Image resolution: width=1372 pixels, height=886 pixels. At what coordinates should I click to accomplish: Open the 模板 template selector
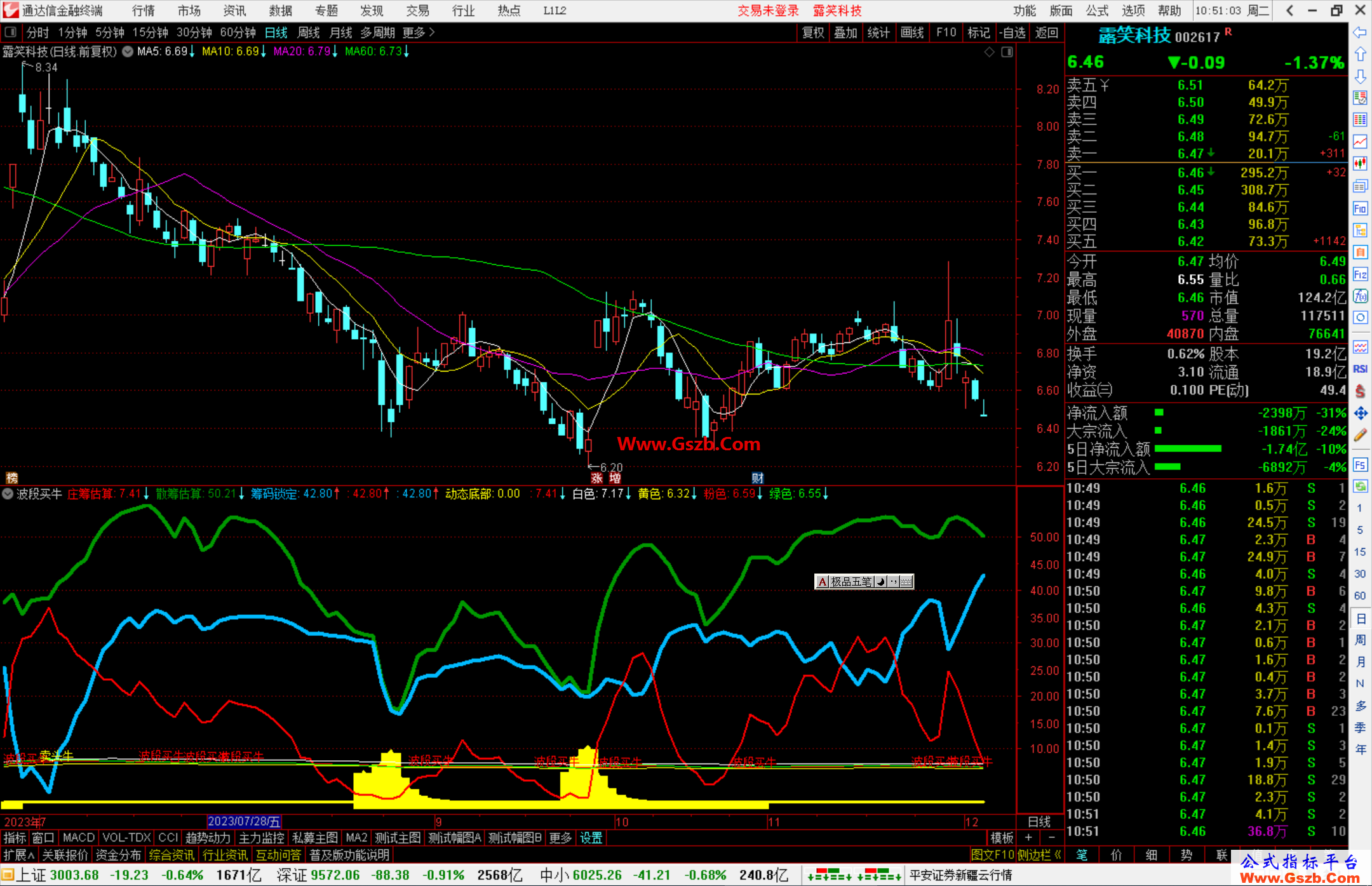[1002, 838]
